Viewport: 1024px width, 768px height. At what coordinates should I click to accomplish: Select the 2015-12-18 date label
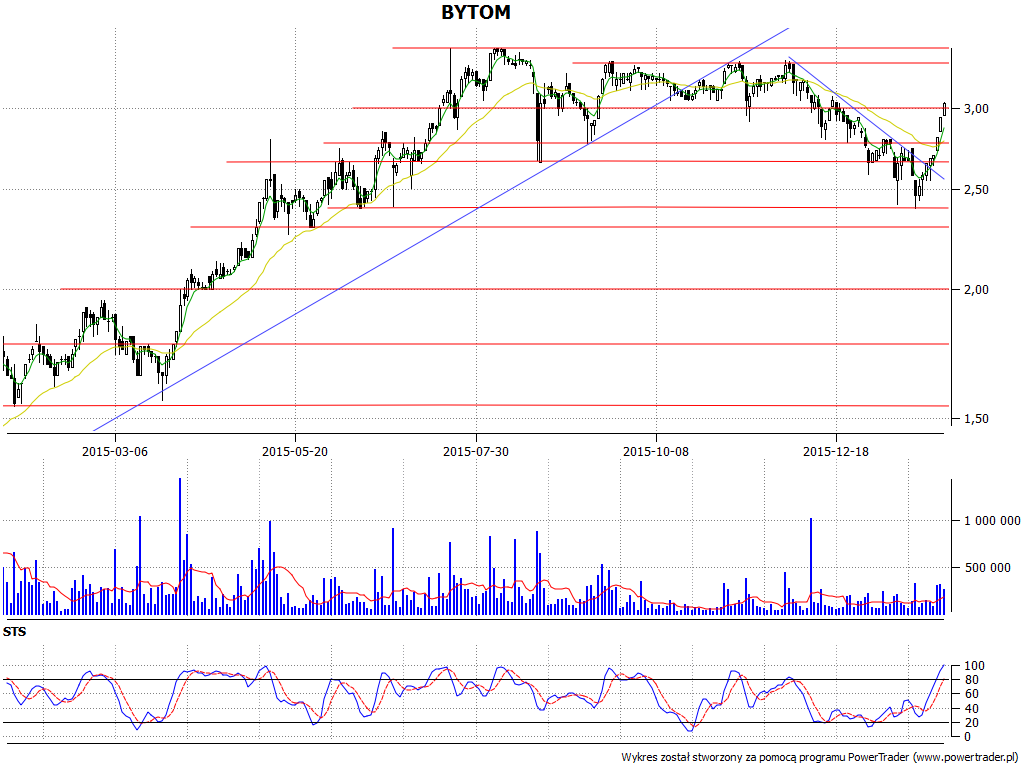coord(835,451)
